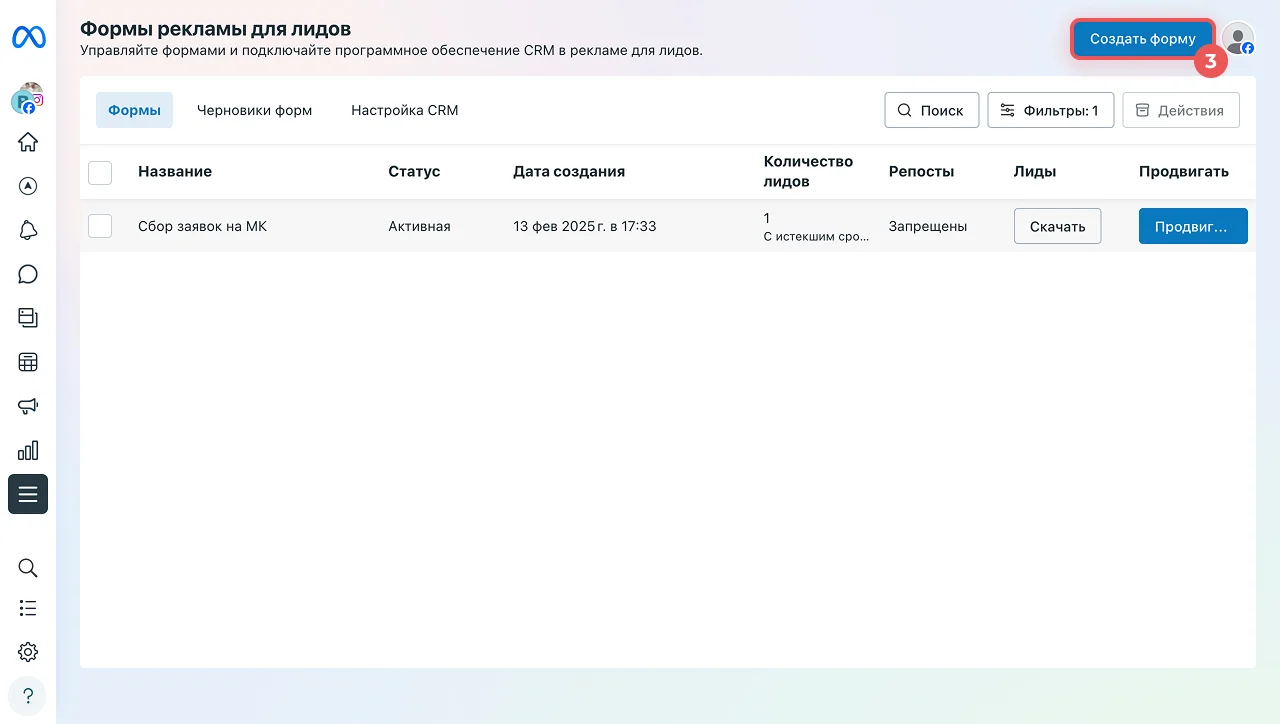Expand the Действия actions menu
The width and height of the screenshot is (1280, 724).
(1180, 111)
